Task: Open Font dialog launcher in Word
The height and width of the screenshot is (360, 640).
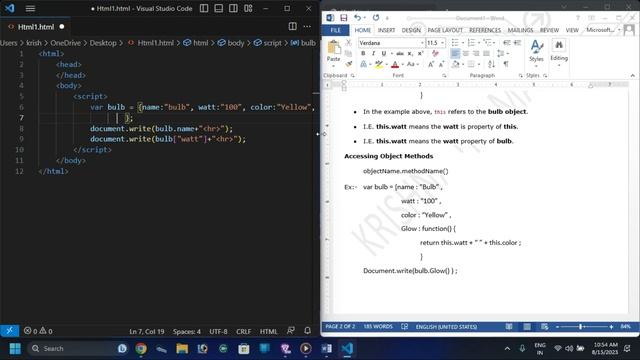Action: point(444,76)
